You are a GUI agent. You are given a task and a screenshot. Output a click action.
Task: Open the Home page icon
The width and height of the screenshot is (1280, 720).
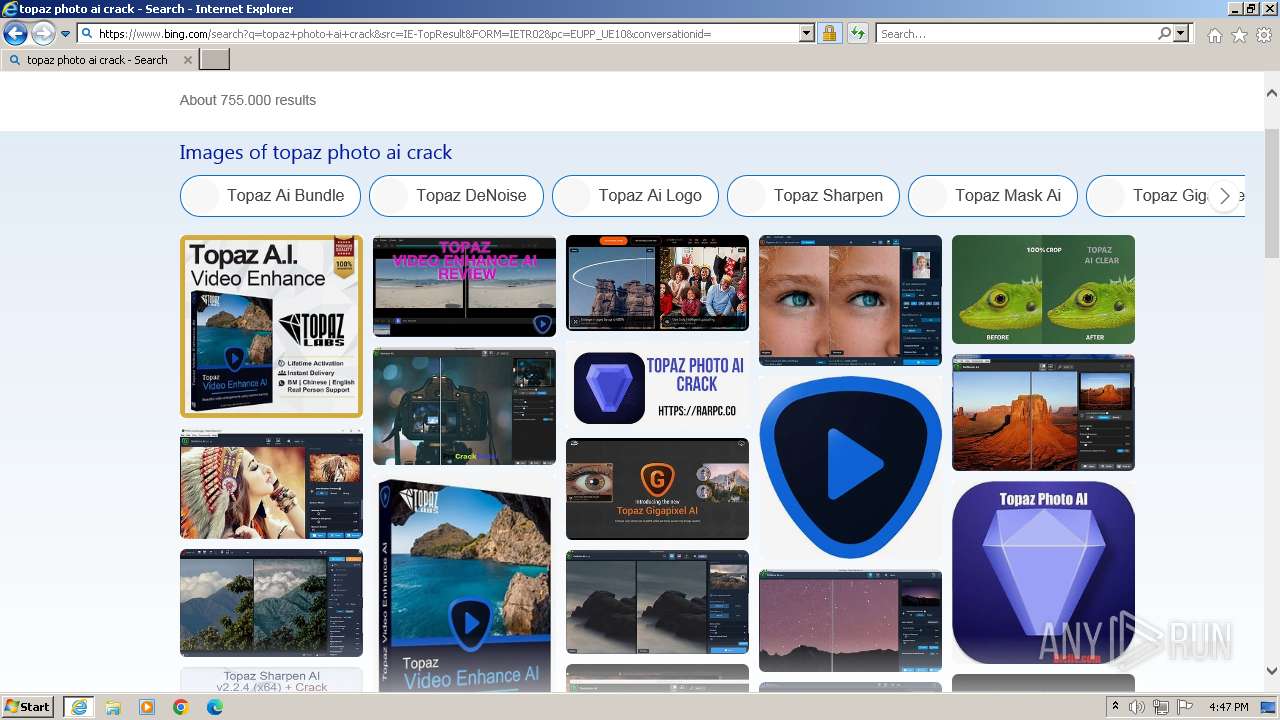(1214, 35)
